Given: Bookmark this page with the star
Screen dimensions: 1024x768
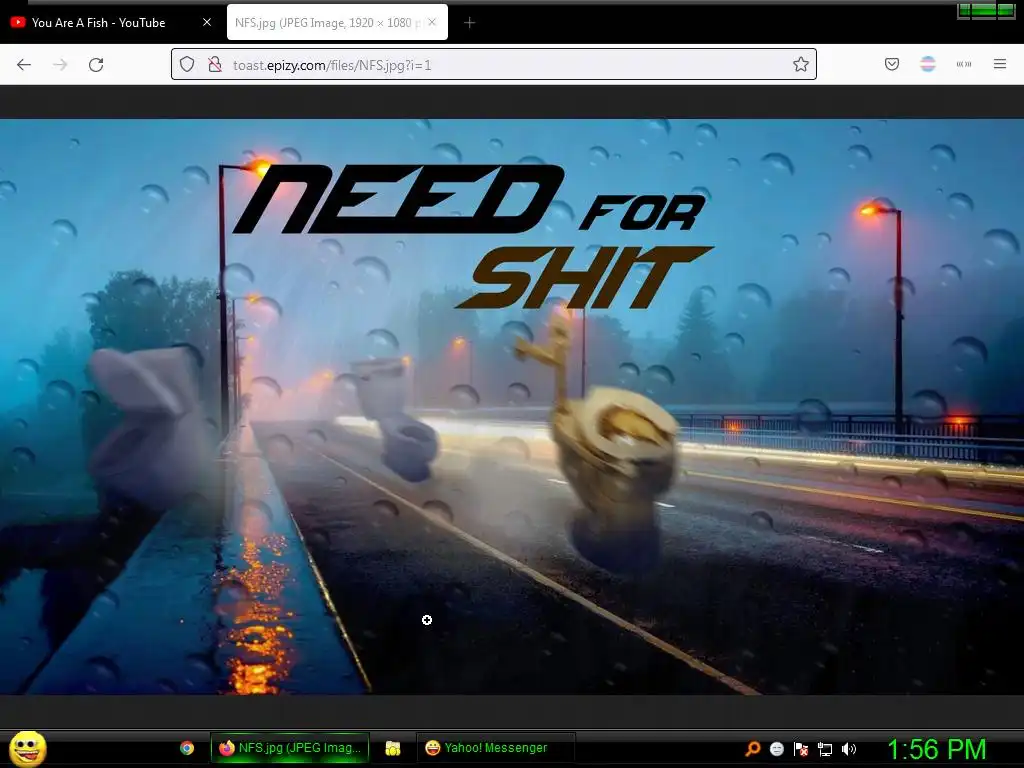Looking at the screenshot, I should coord(801,64).
